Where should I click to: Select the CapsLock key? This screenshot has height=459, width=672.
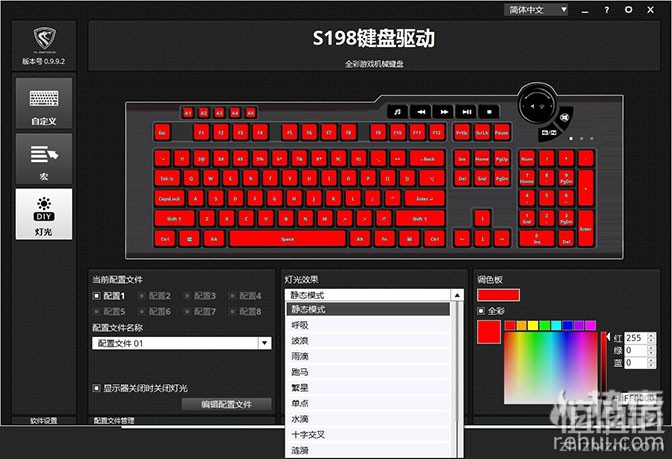(169, 198)
